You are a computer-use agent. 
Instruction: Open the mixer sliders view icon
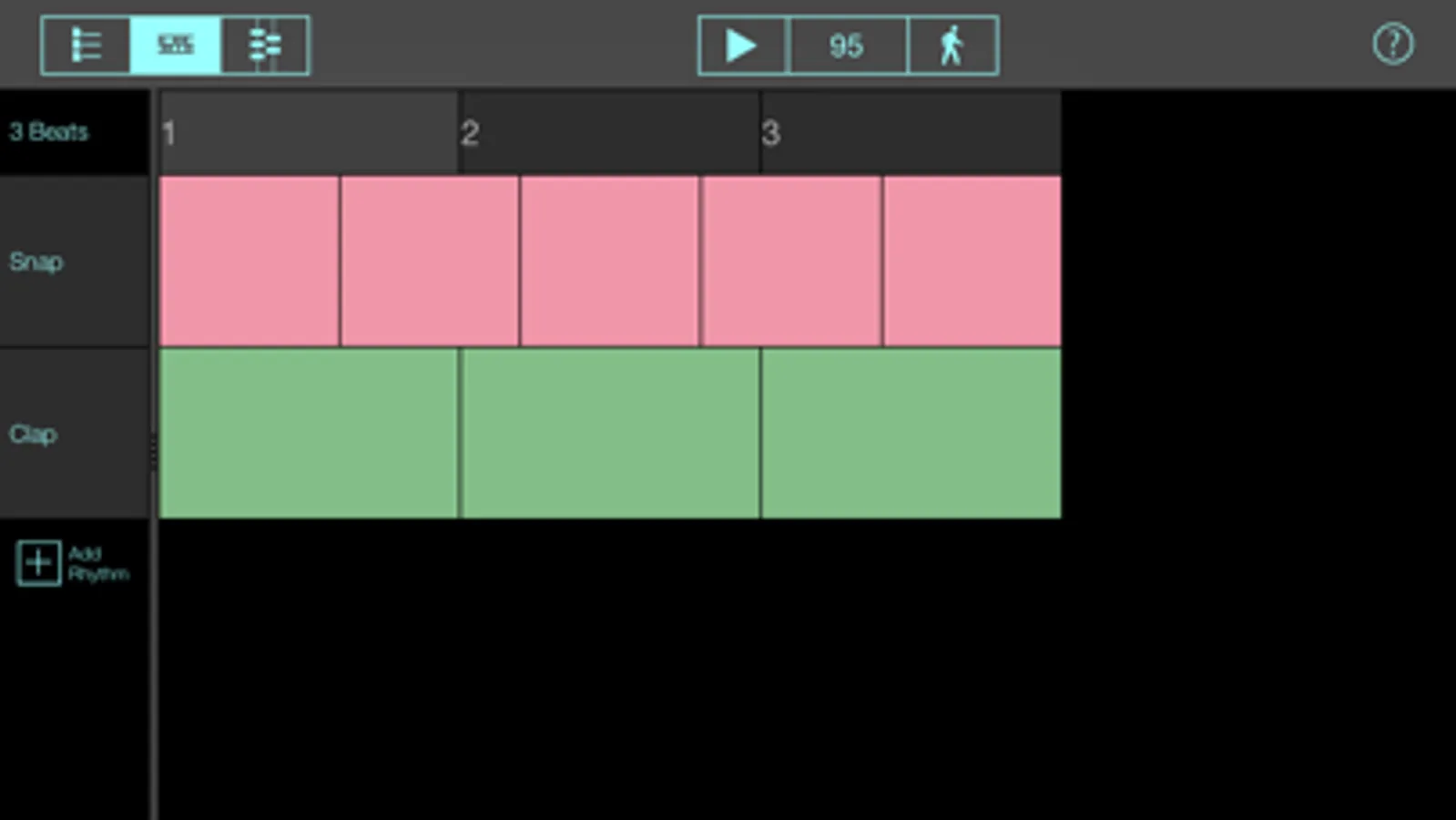(264, 45)
